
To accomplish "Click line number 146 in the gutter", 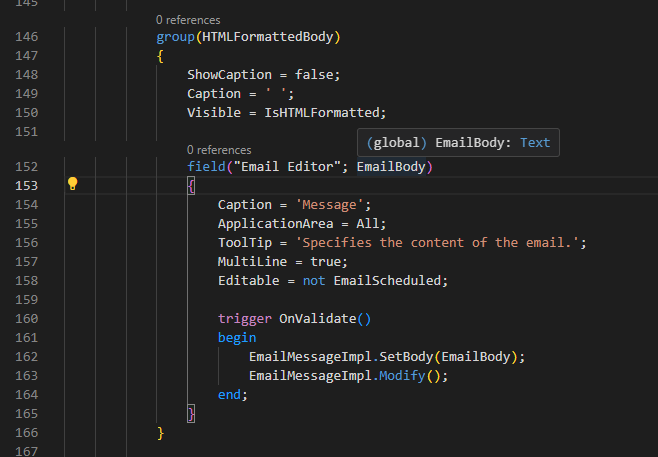I will [26, 37].
